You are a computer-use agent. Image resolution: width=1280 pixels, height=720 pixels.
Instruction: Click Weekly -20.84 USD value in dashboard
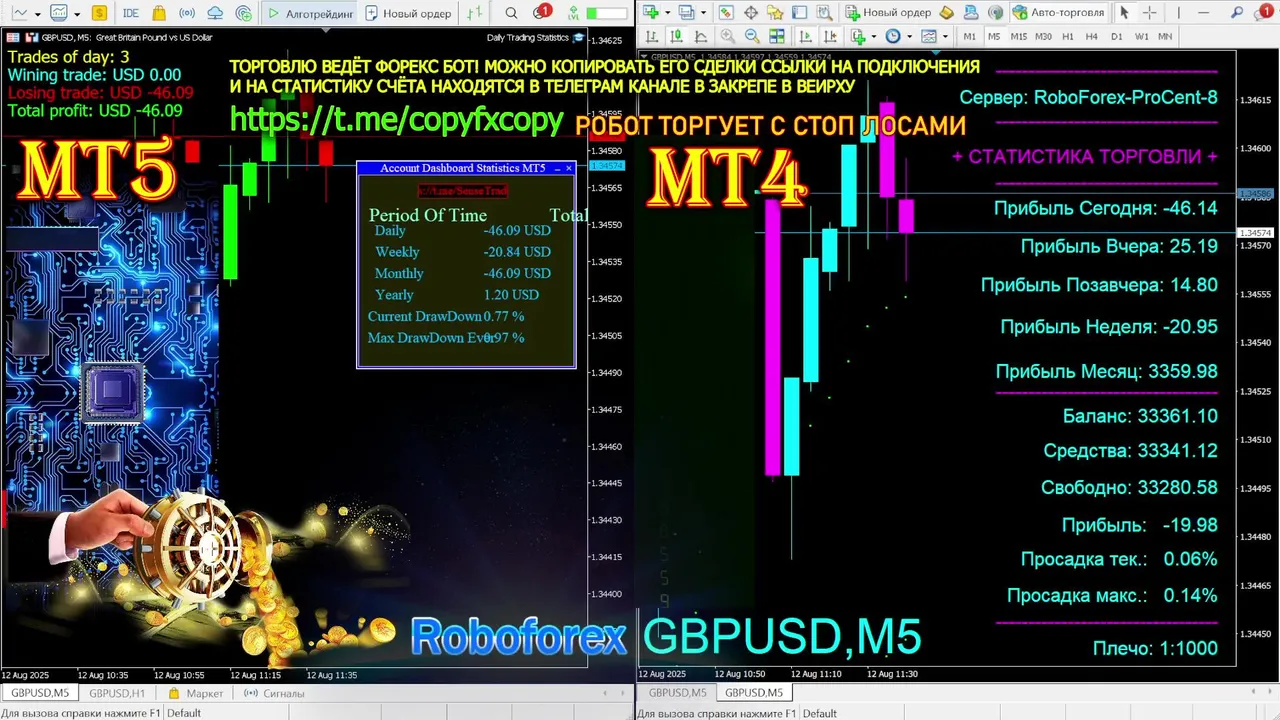click(517, 252)
